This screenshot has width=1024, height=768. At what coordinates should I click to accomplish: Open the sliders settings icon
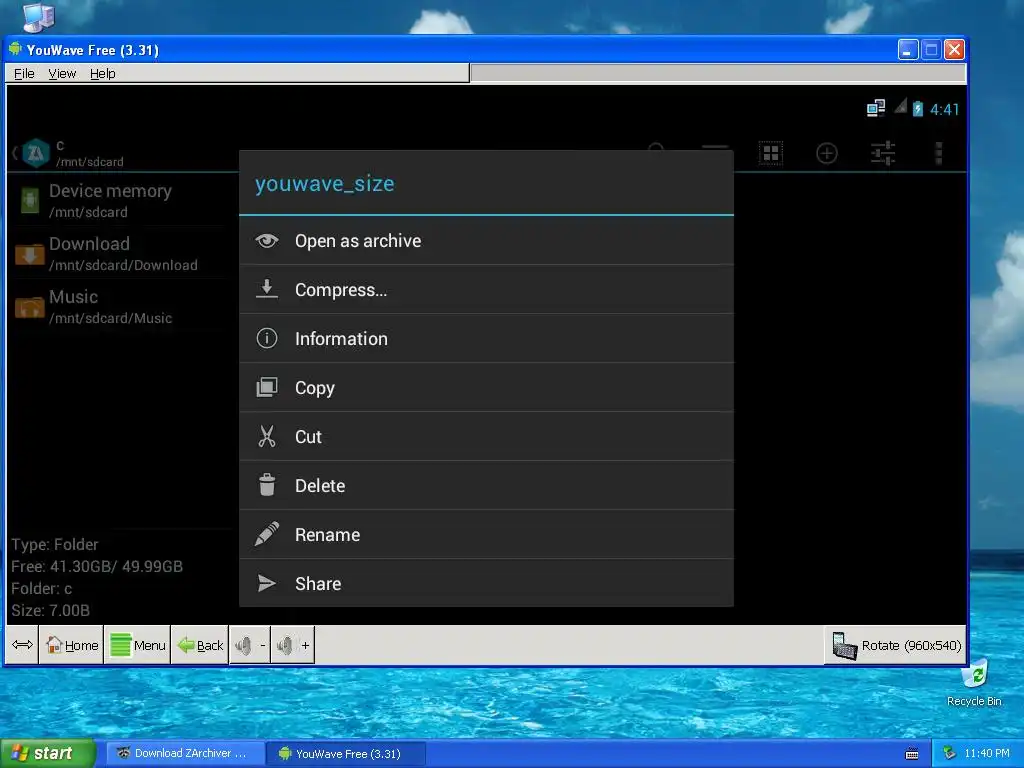[883, 153]
